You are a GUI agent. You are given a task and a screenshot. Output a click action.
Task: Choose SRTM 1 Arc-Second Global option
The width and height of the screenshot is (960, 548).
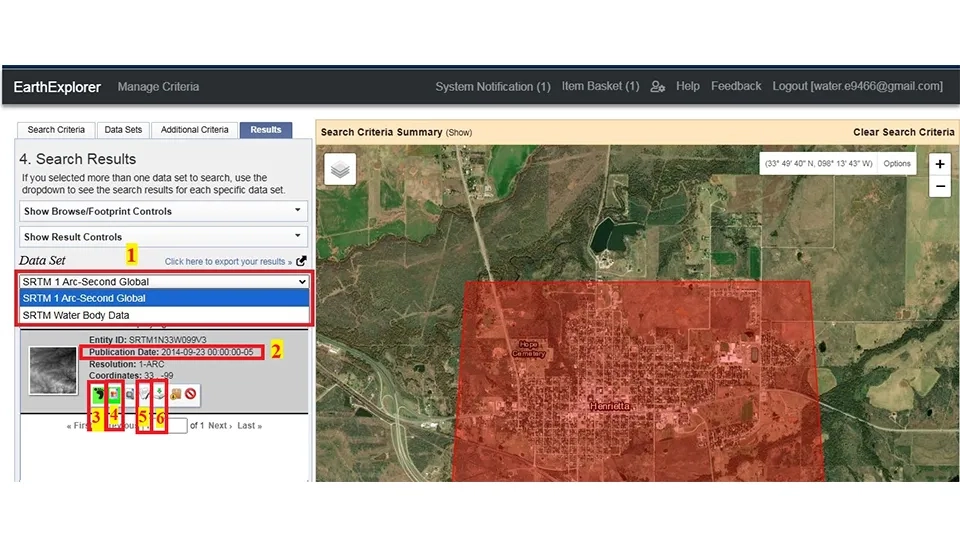coord(163,298)
